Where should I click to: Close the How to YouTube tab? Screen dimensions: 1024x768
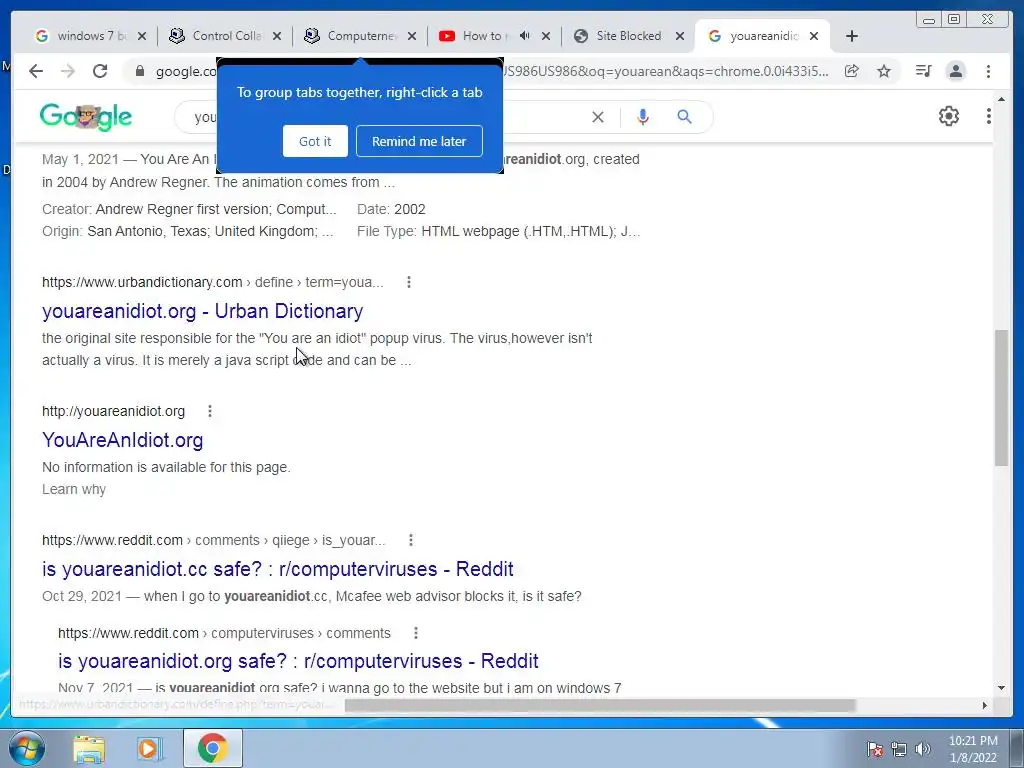pos(546,36)
